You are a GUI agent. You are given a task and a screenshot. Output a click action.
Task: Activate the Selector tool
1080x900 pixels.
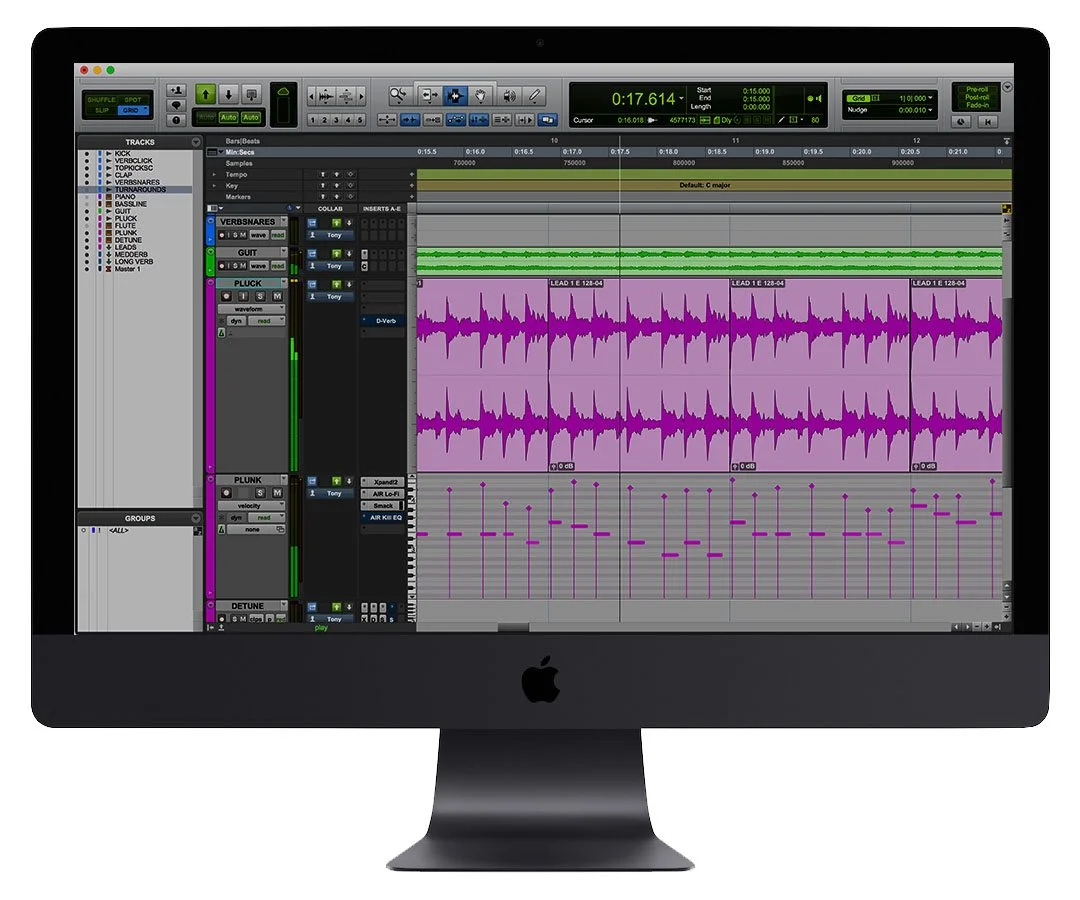(x=455, y=96)
